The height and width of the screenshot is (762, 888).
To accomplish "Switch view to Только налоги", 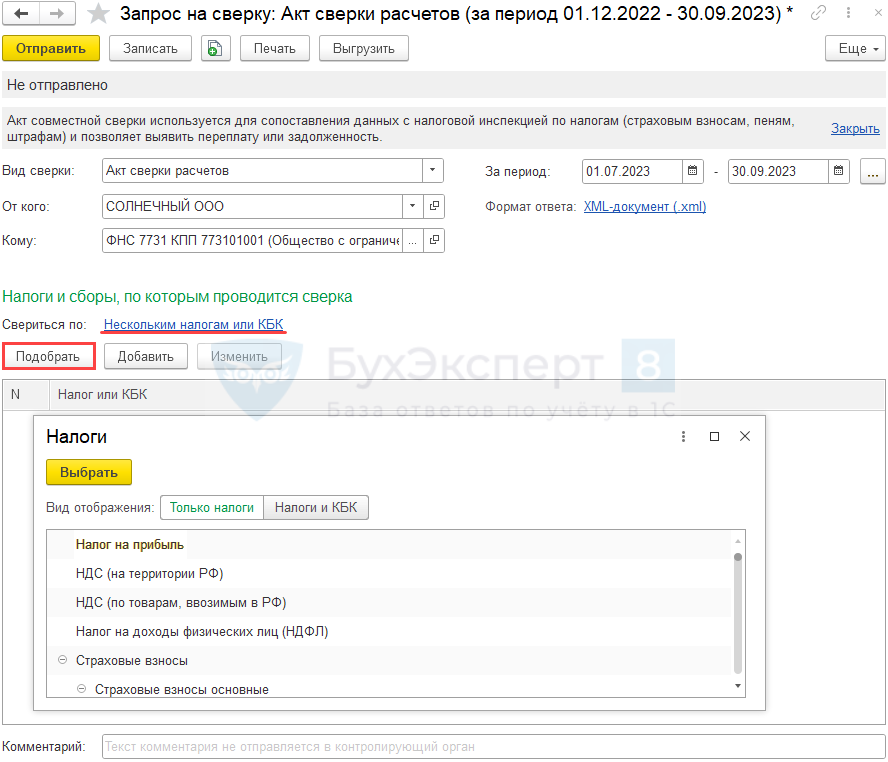I will point(212,507).
